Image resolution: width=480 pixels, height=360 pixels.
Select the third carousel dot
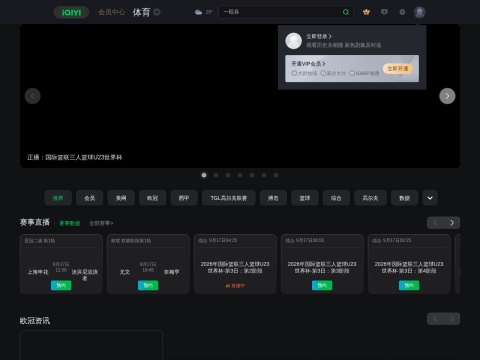coord(228,175)
